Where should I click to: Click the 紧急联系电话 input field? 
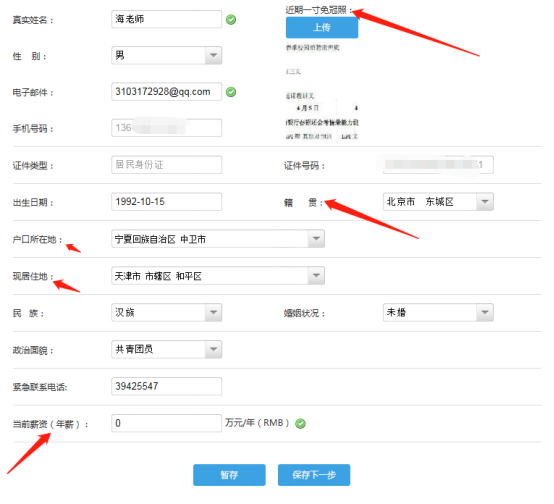click(166, 386)
